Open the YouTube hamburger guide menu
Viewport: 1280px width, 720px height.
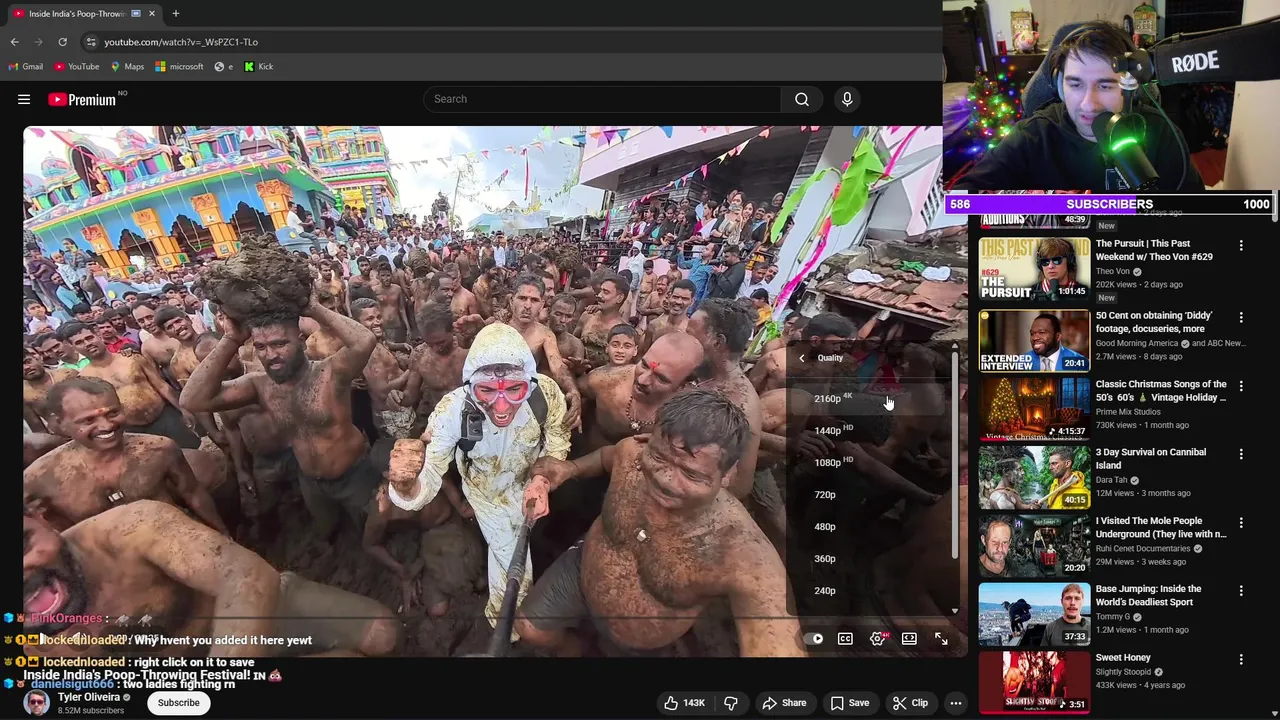(x=24, y=99)
